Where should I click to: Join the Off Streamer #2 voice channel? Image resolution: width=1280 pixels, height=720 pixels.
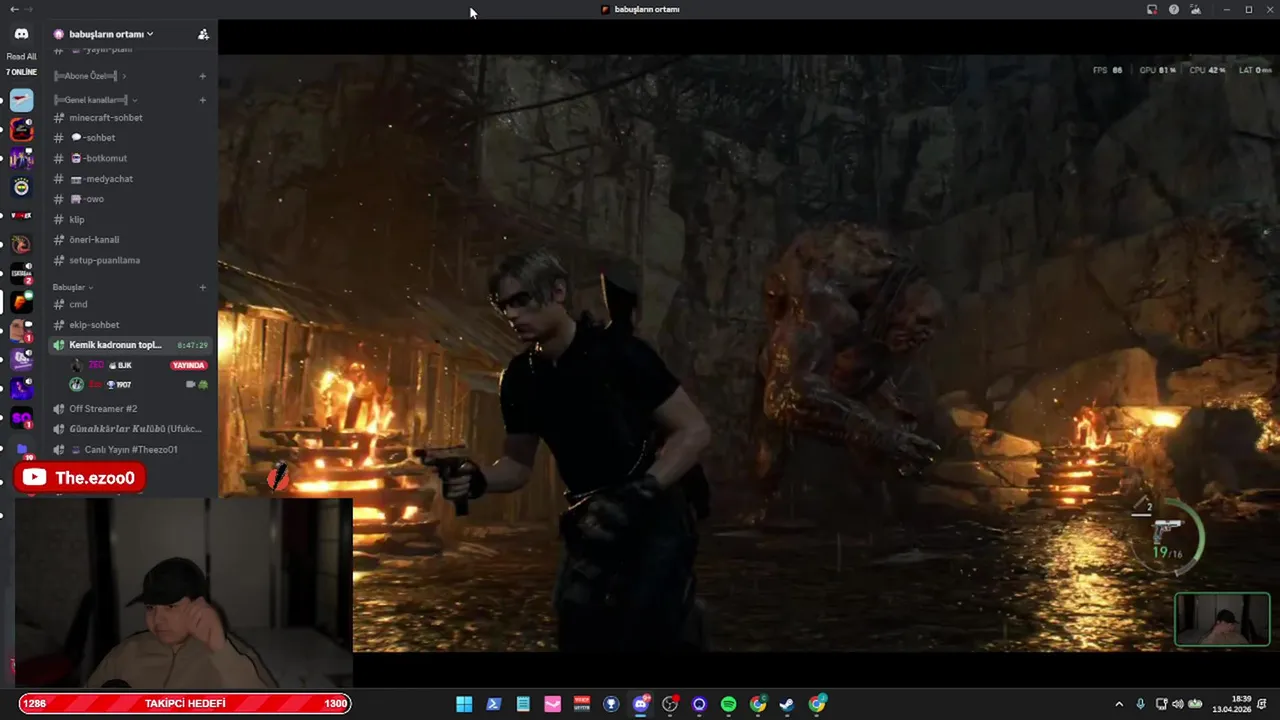130,409
